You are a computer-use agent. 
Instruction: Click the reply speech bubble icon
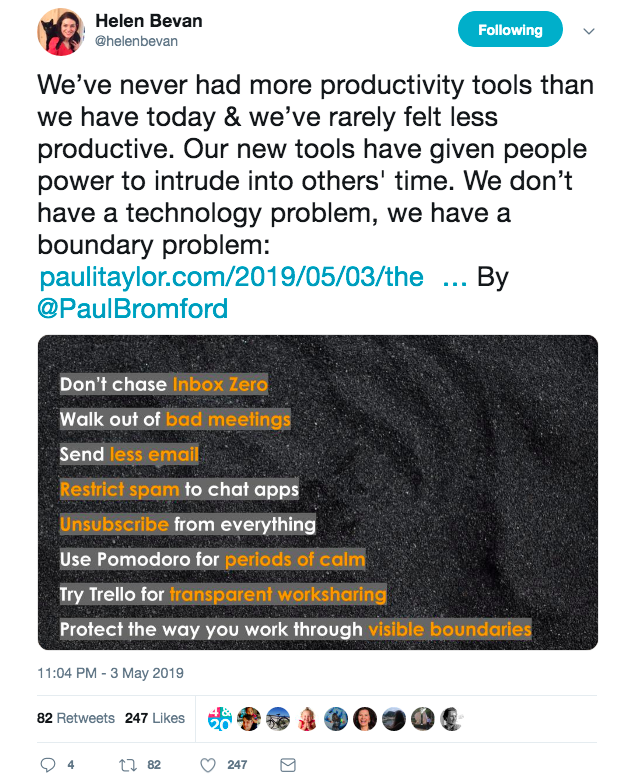click(48, 765)
